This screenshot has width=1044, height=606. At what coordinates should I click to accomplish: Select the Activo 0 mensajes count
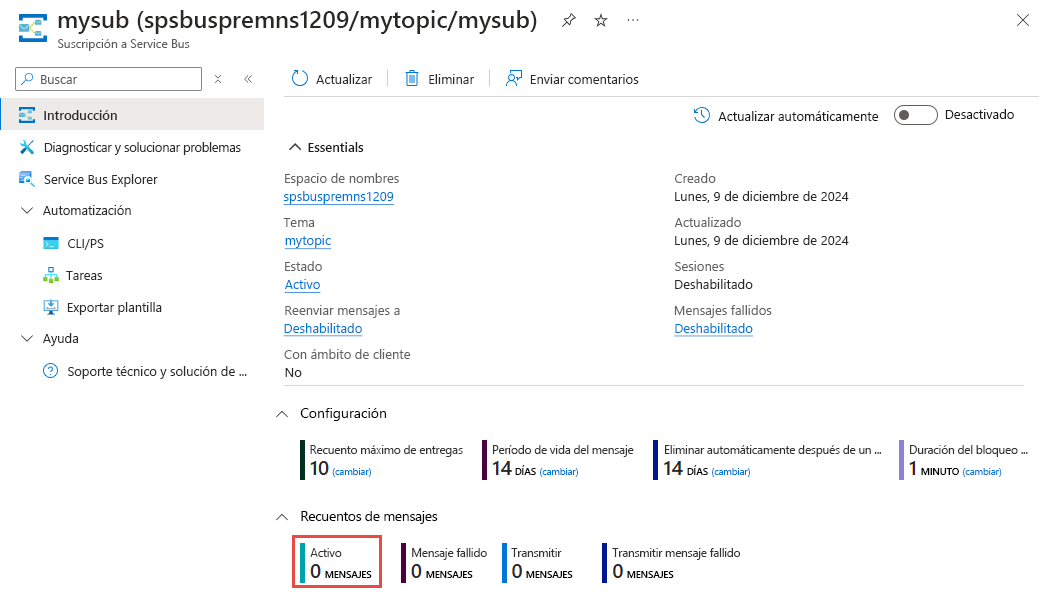coord(337,563)
